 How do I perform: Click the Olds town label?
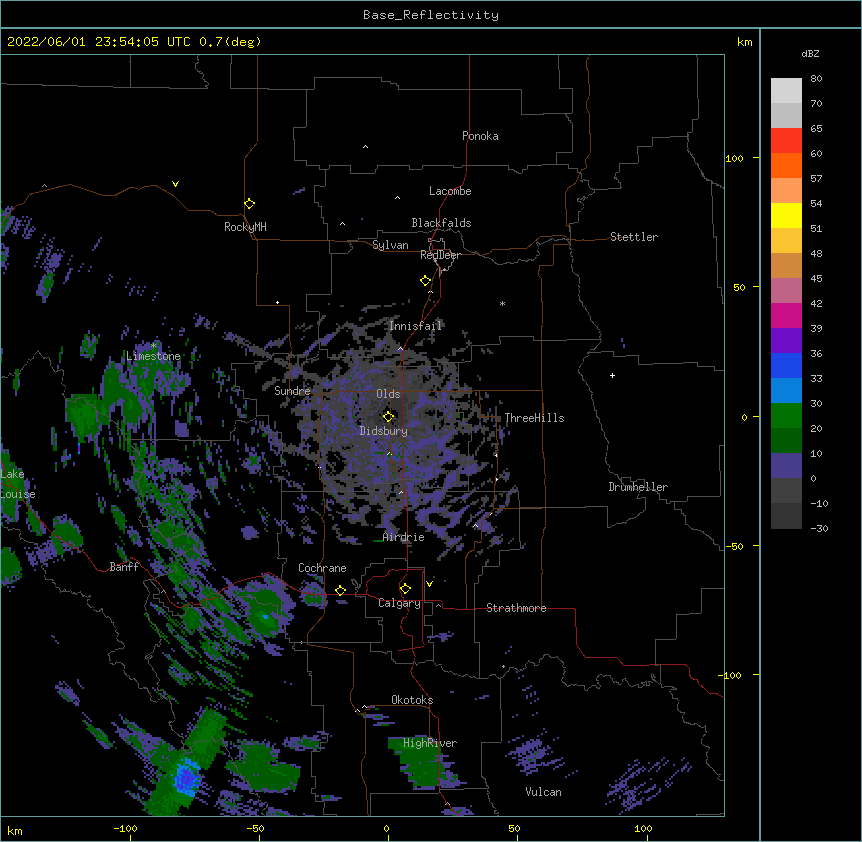tap(388, 394)
